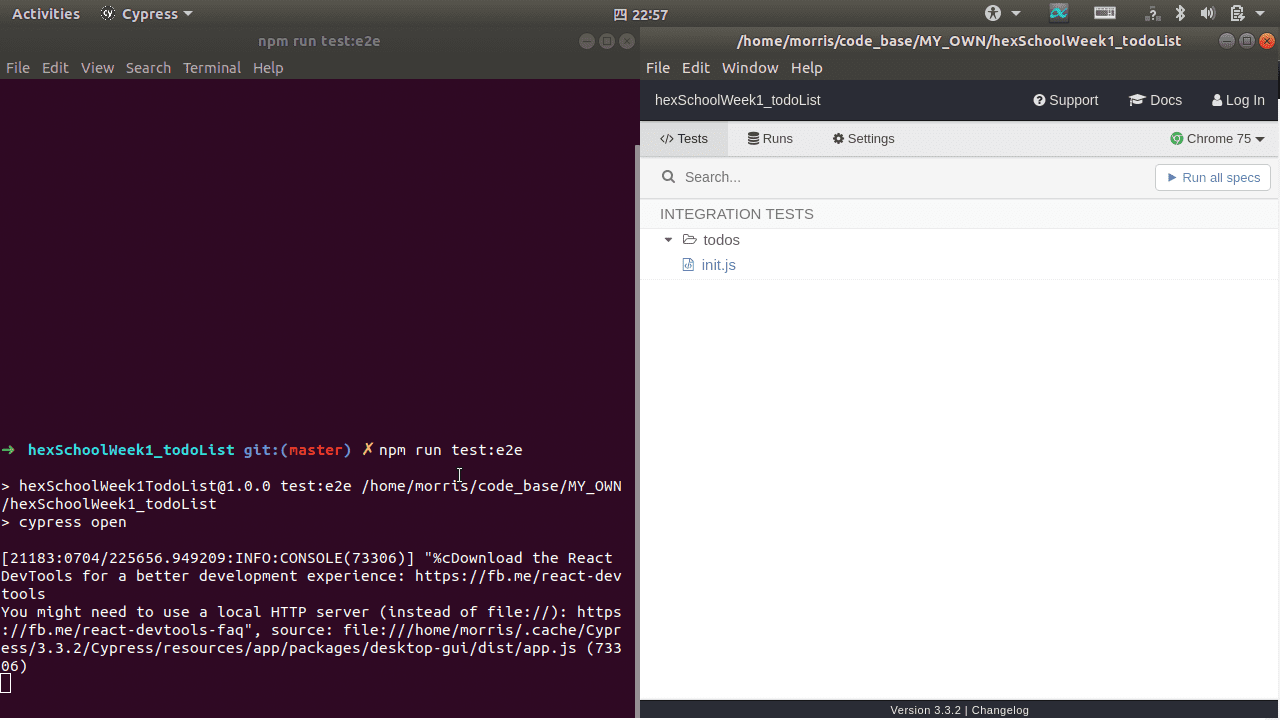Image resolution: width=1280 pixels, height=720 pixels.
Task: Switch to the Tests tab
Action: click(684, 139)
